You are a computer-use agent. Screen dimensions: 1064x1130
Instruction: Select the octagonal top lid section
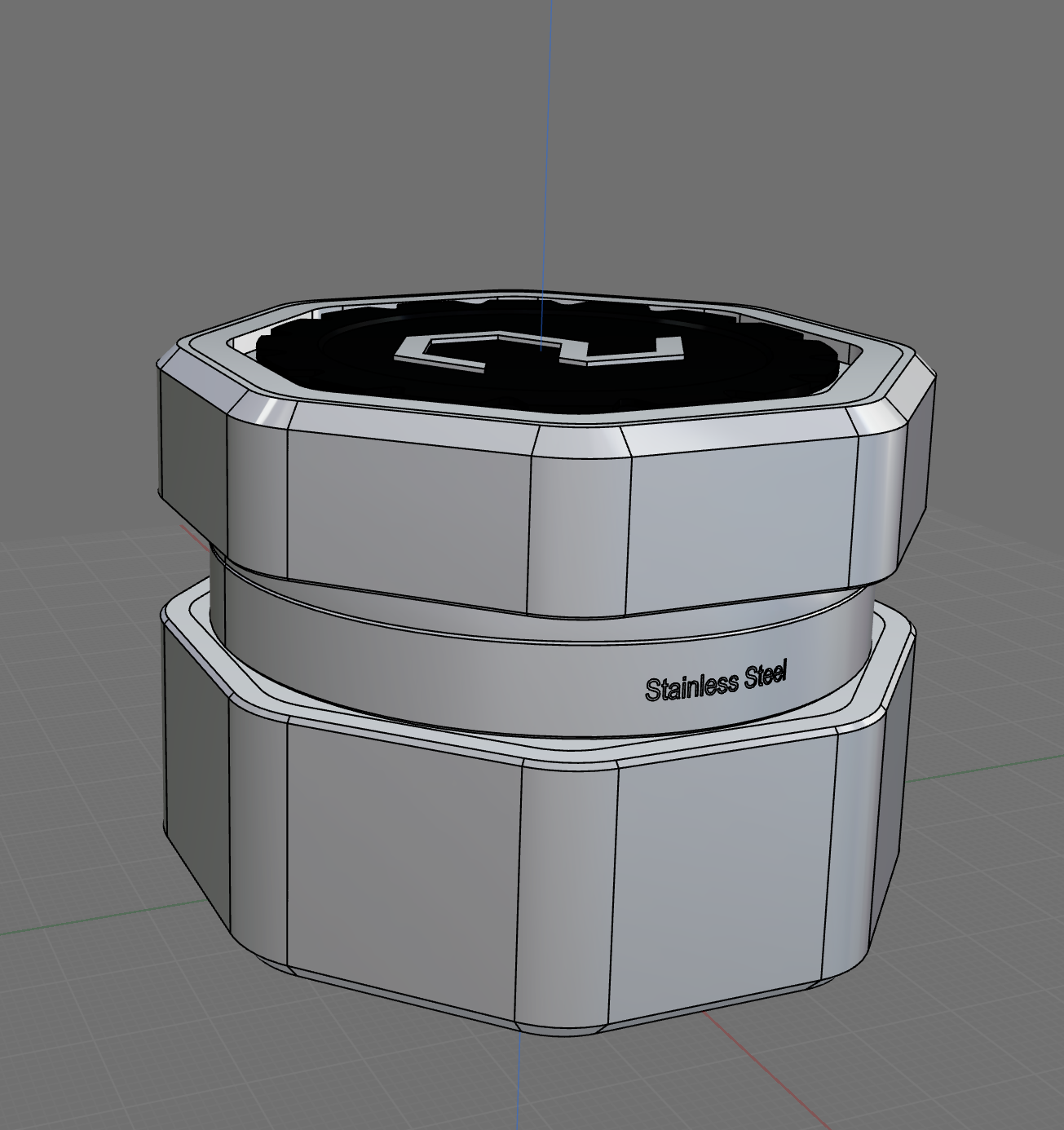click(530, 457)
